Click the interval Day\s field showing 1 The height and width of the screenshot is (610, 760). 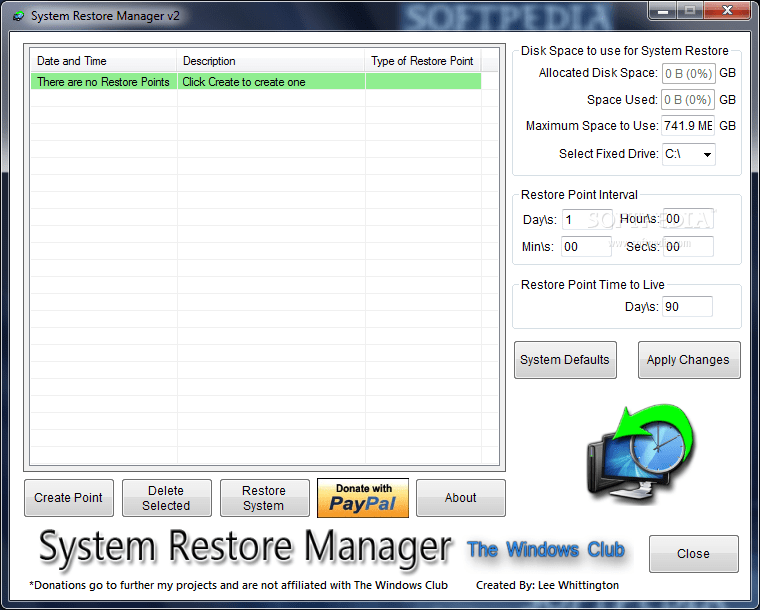[x=586, y=219]
